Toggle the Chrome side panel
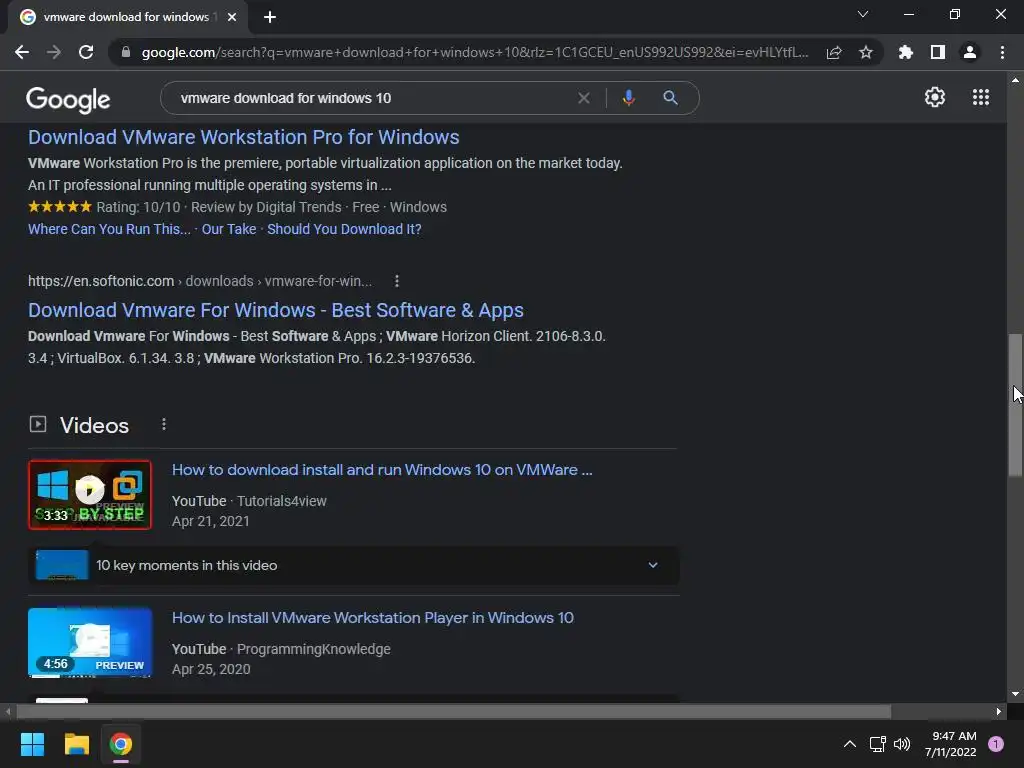The image size is (1024, 768). pyautogui.click(x=938, y=52)
